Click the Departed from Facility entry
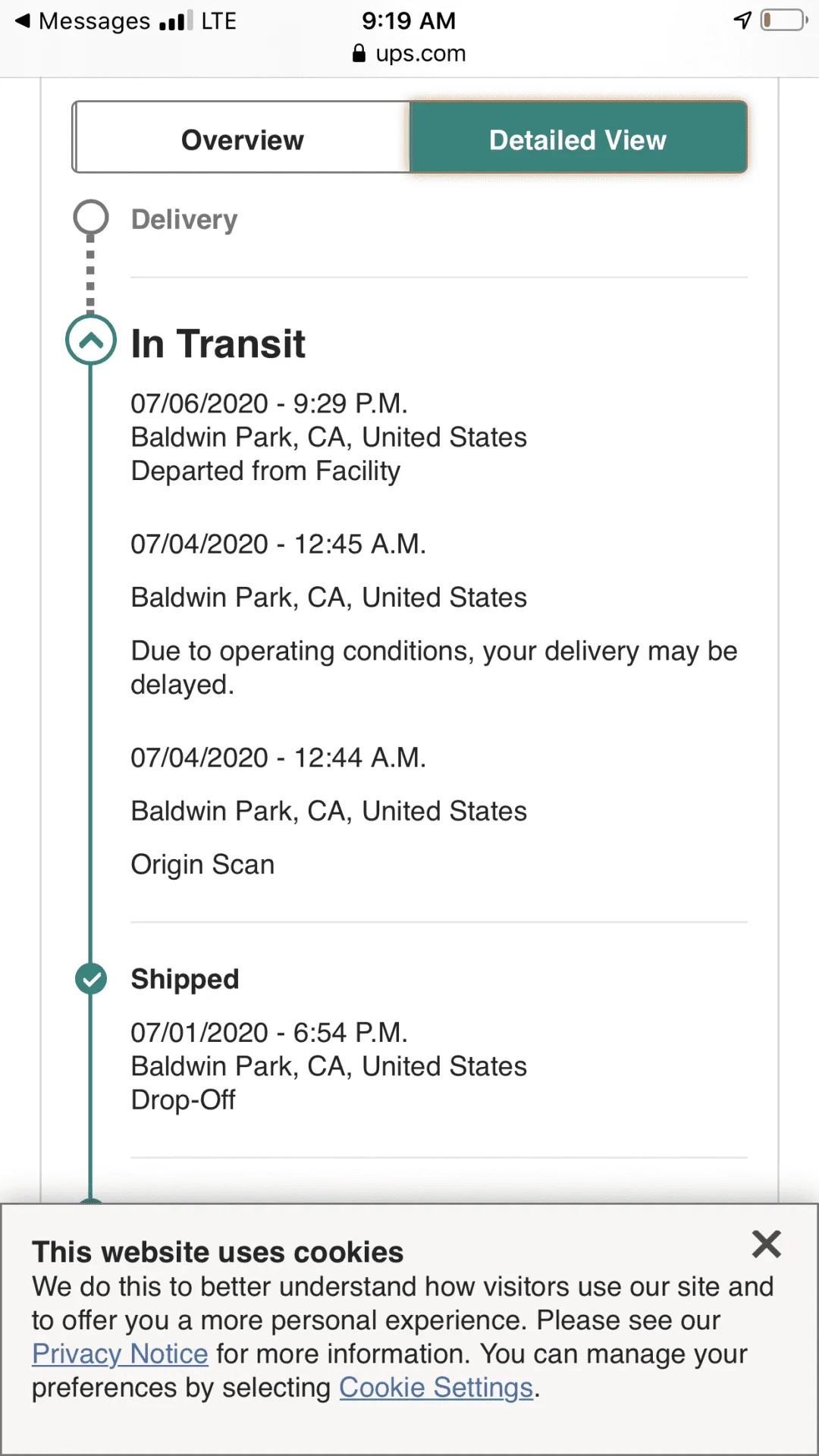The image size is (819, 1456). tap(265, 471)
